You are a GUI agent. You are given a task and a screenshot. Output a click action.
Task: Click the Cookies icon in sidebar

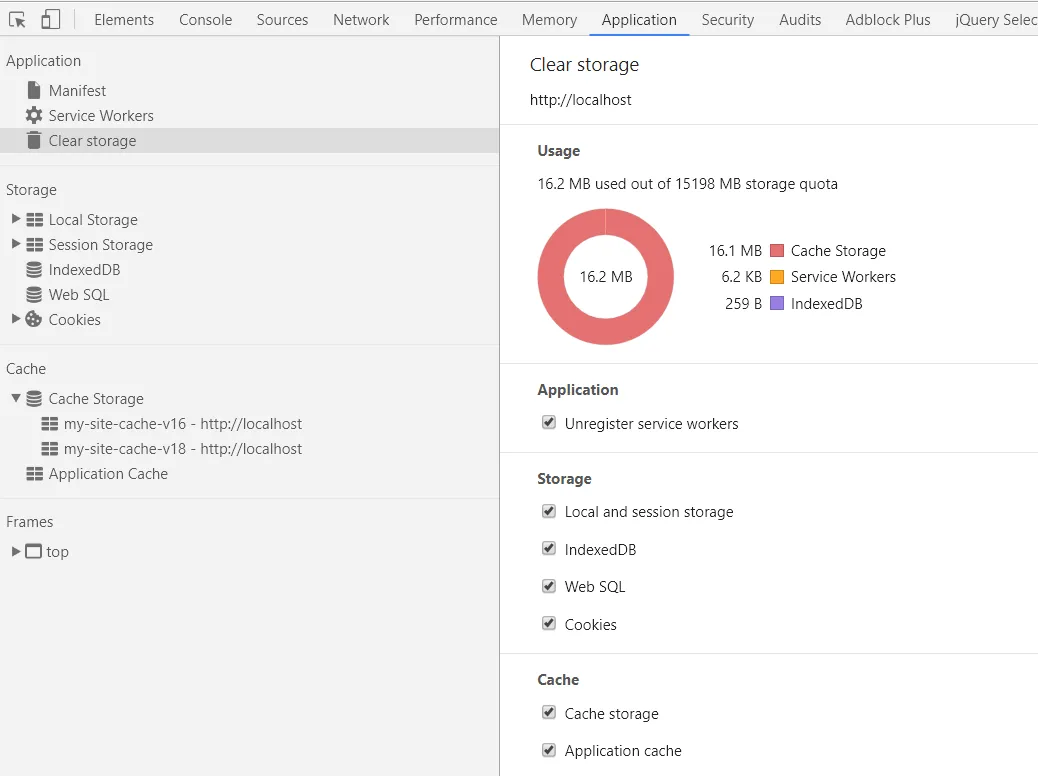point(34,319)
